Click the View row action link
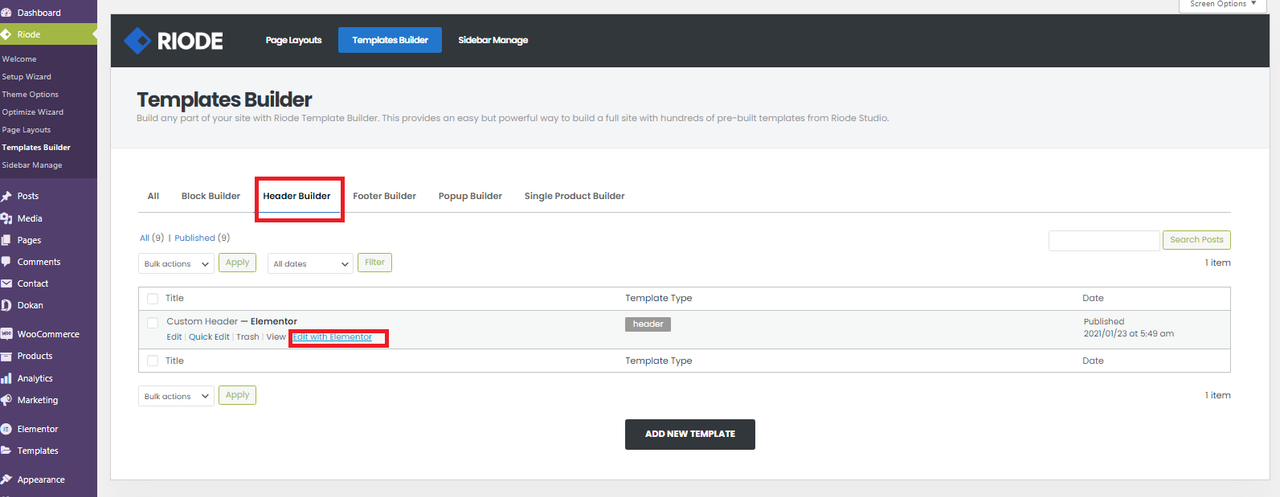 pos(276,337)
